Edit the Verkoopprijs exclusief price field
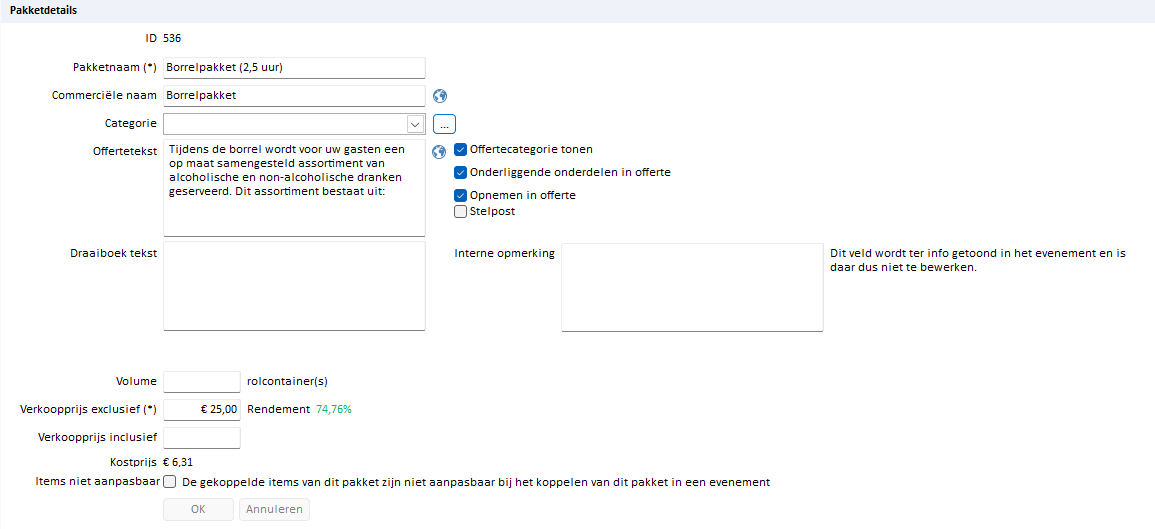Viewport: 1155px width, 529px height. [202, 409]
